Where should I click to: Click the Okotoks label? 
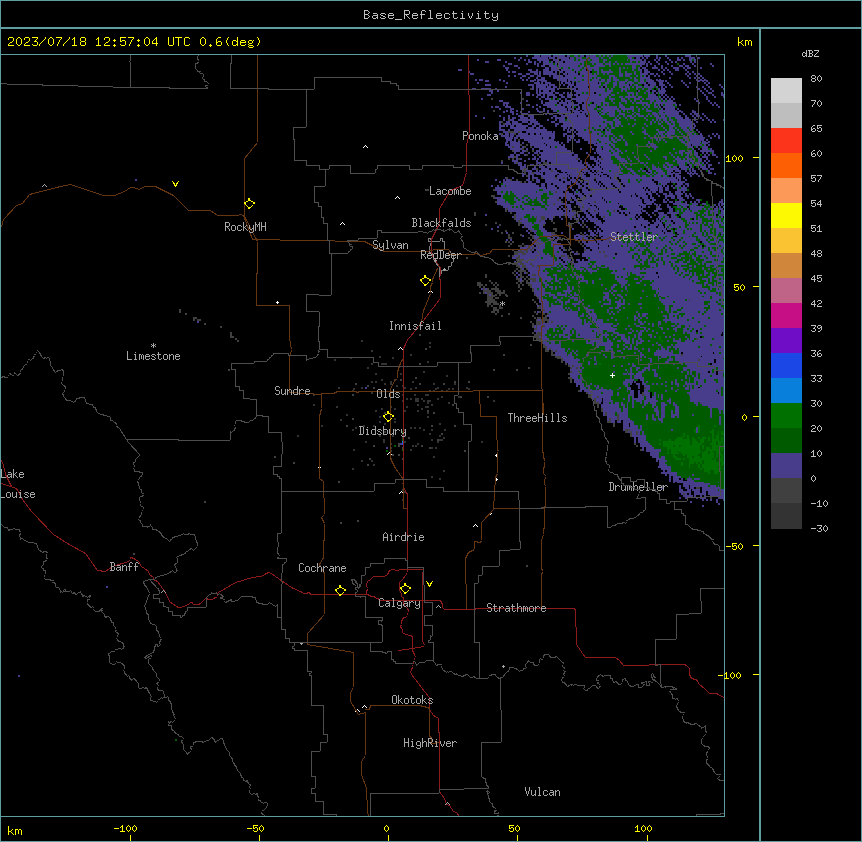coord(412,700)
